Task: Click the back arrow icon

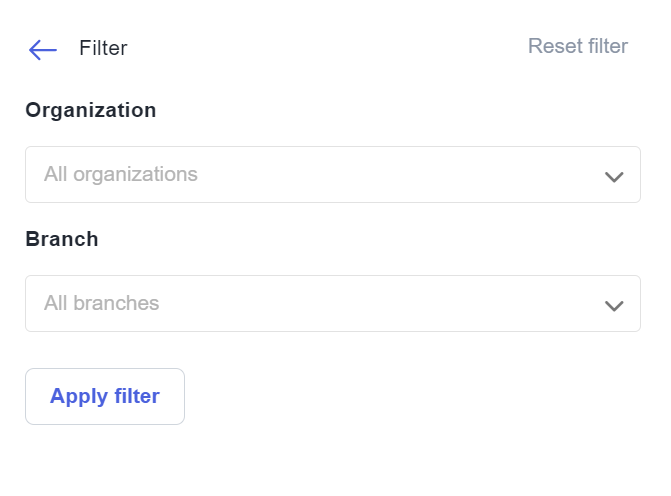Action: point(43,49)
